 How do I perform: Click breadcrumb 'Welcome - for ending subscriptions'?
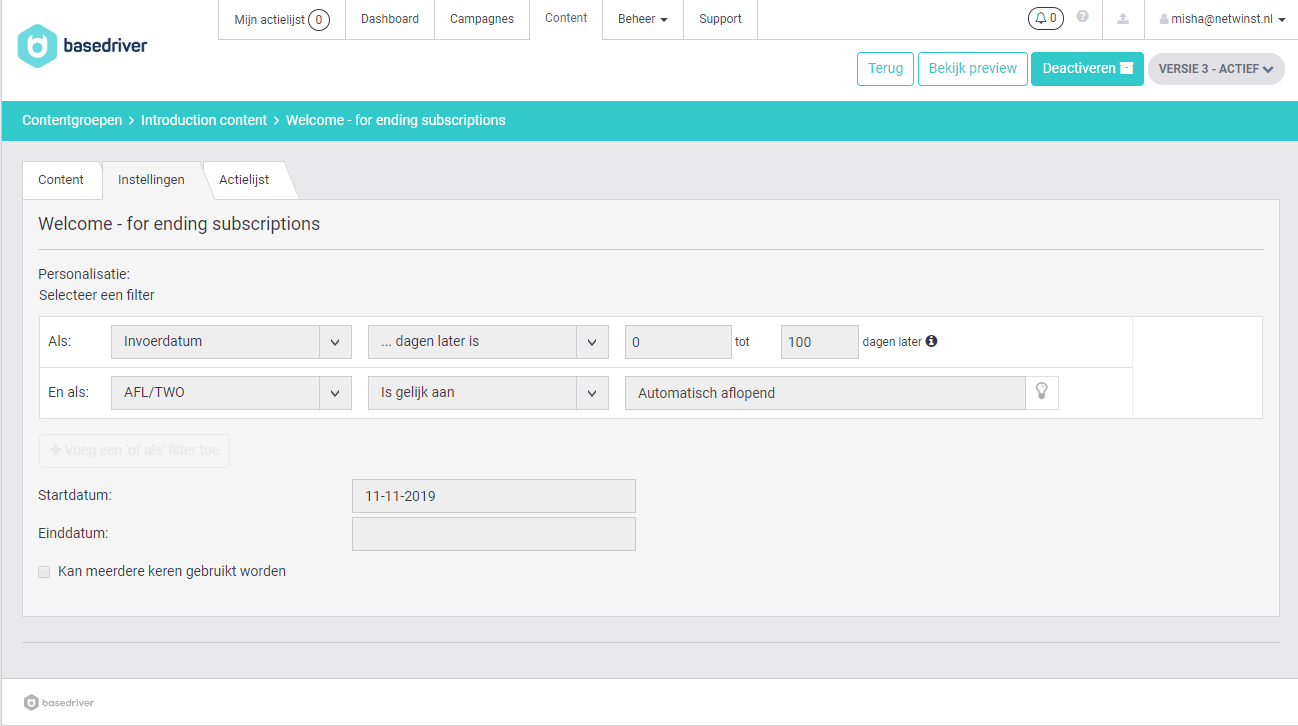(x=396, y=120)
